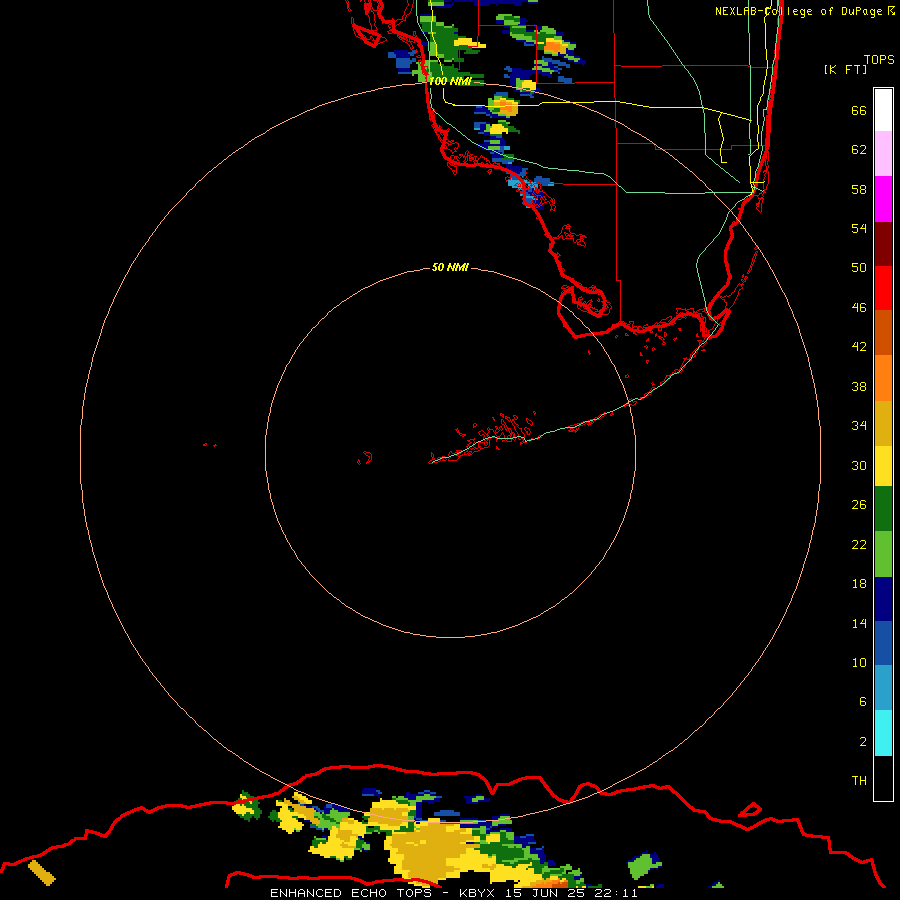900x900 pixels.
Task: Click the 14 legend value
Action: 859,623
